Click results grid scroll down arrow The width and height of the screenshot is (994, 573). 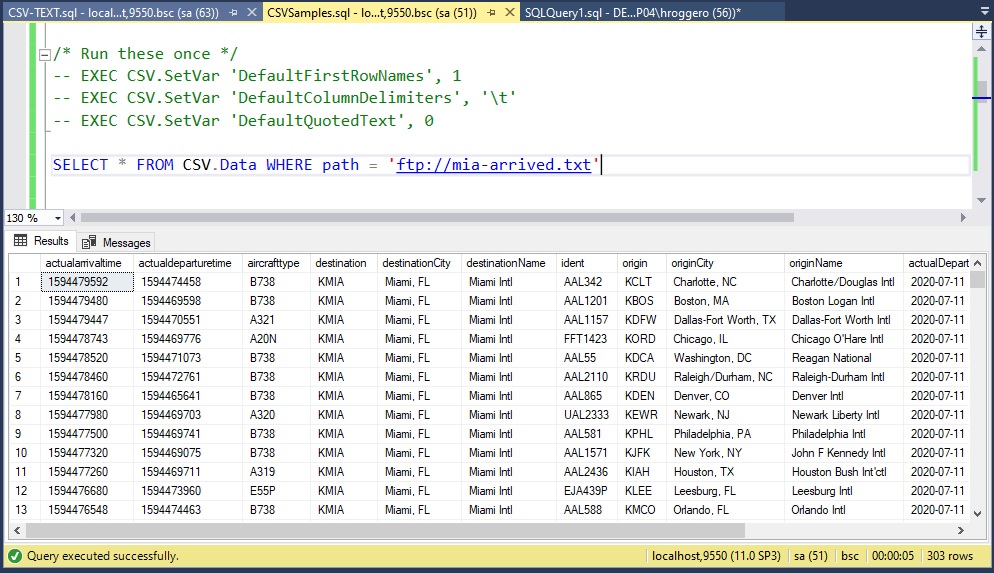[x=978, y=514]
